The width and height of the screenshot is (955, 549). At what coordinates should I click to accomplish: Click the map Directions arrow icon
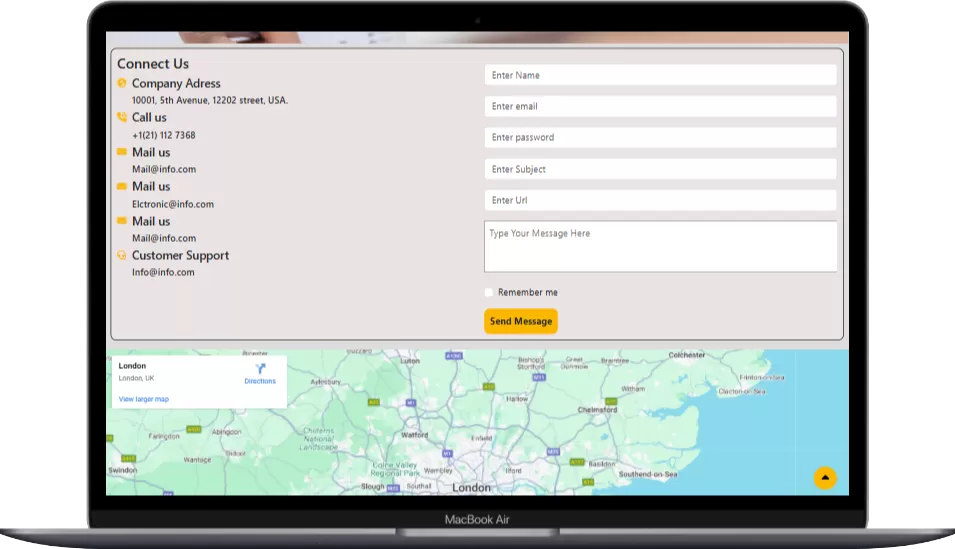pos(260,369)
